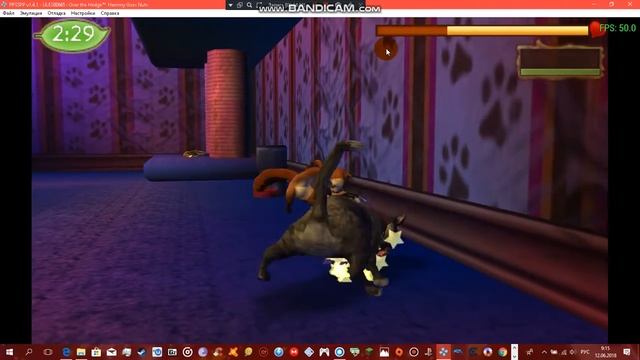Open the Mail app on the taskbar

coord(111,352)
